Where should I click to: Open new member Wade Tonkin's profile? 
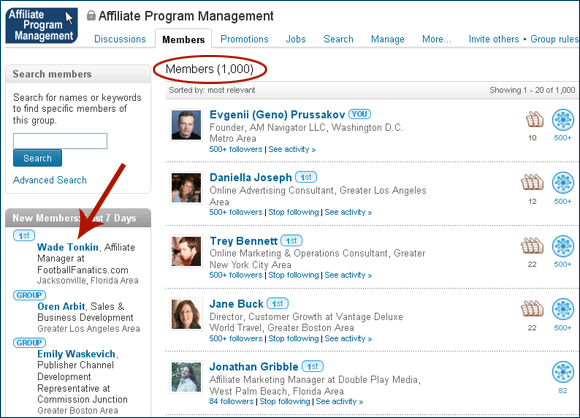pyautogui.click(x=68, y=247)
